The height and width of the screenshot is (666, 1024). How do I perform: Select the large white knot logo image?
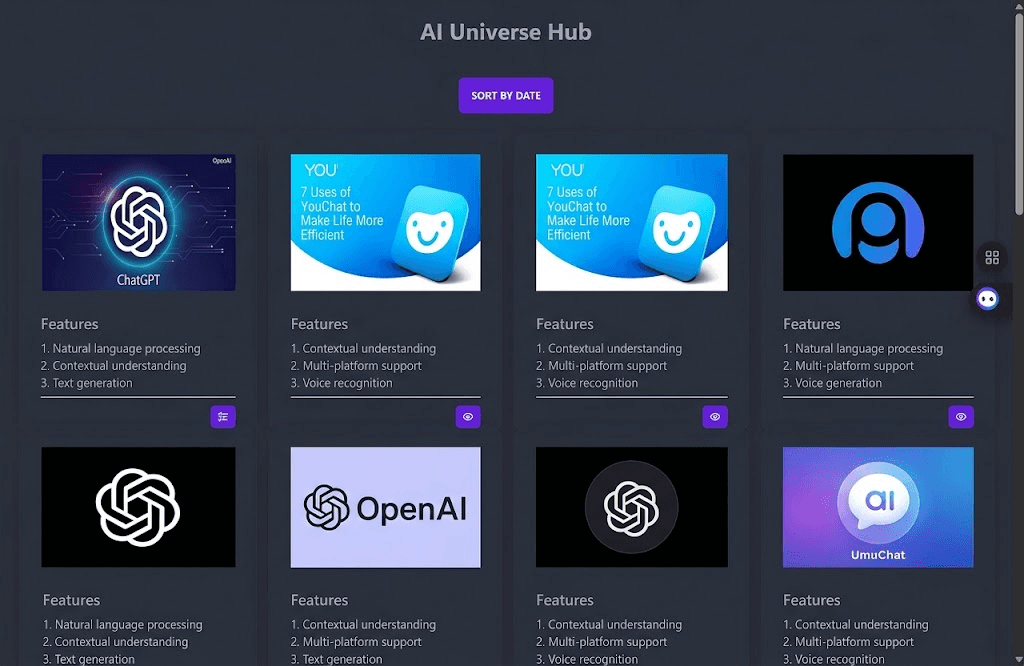pos(138,507)
